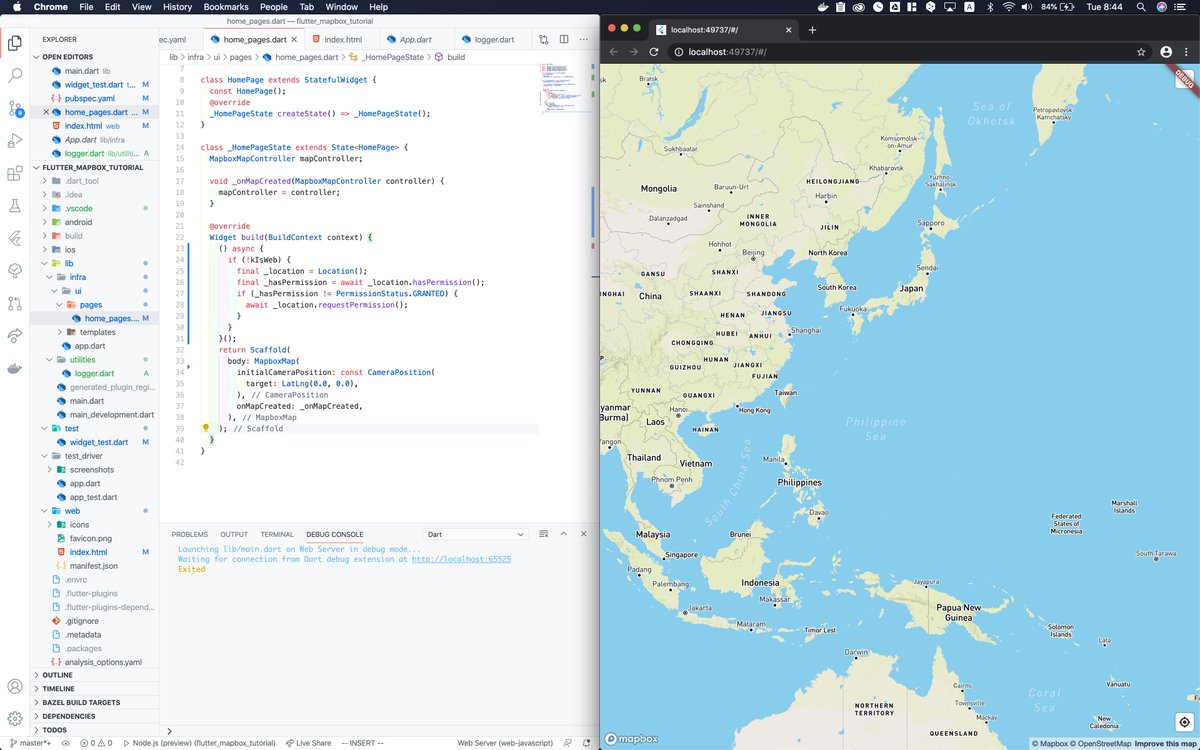Split the editor to the right
The width and height of the screenshot is (1200, 750).
coord(565,40)
